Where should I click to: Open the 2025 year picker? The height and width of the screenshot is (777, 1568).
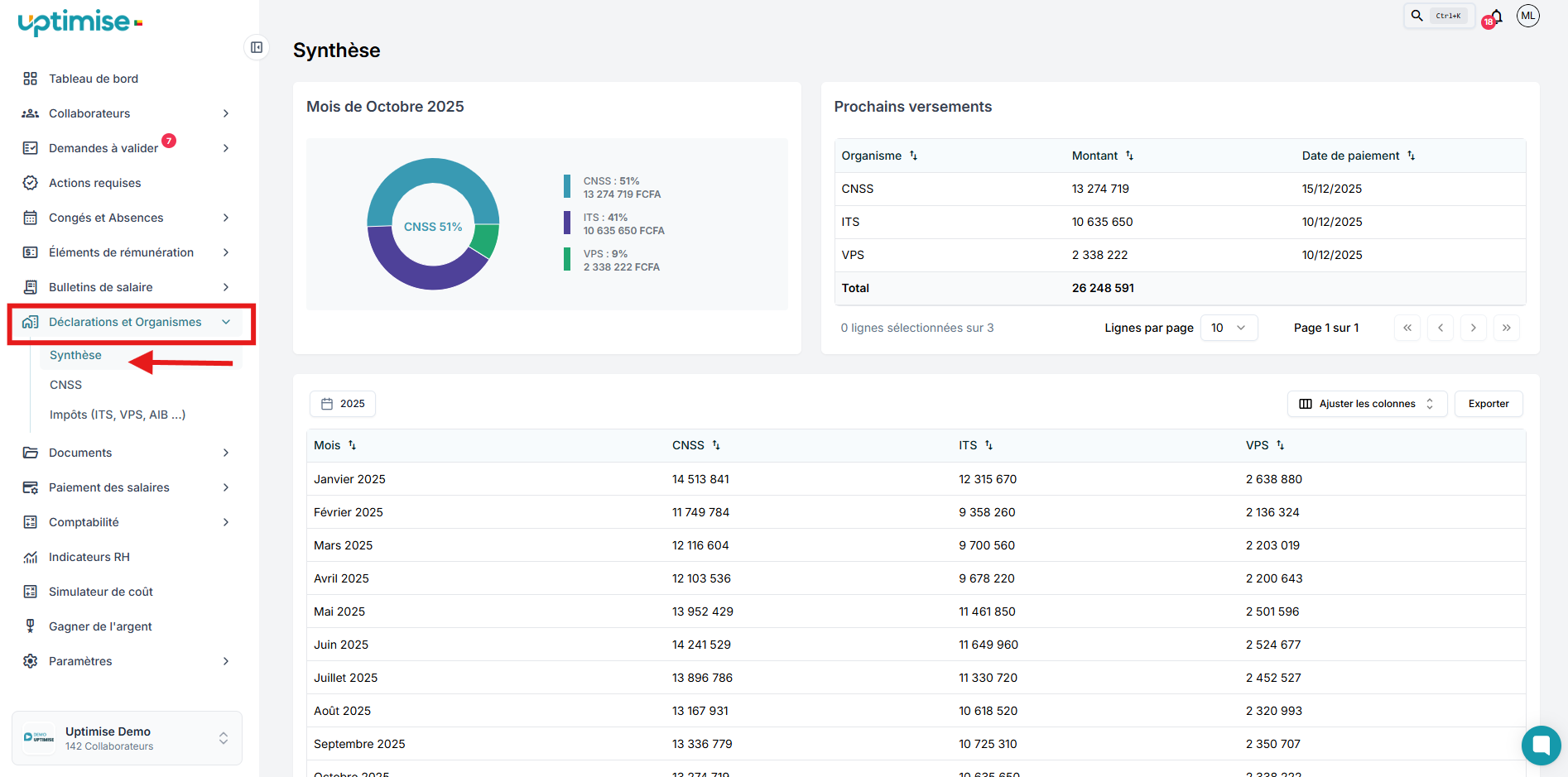pos(343,404)
